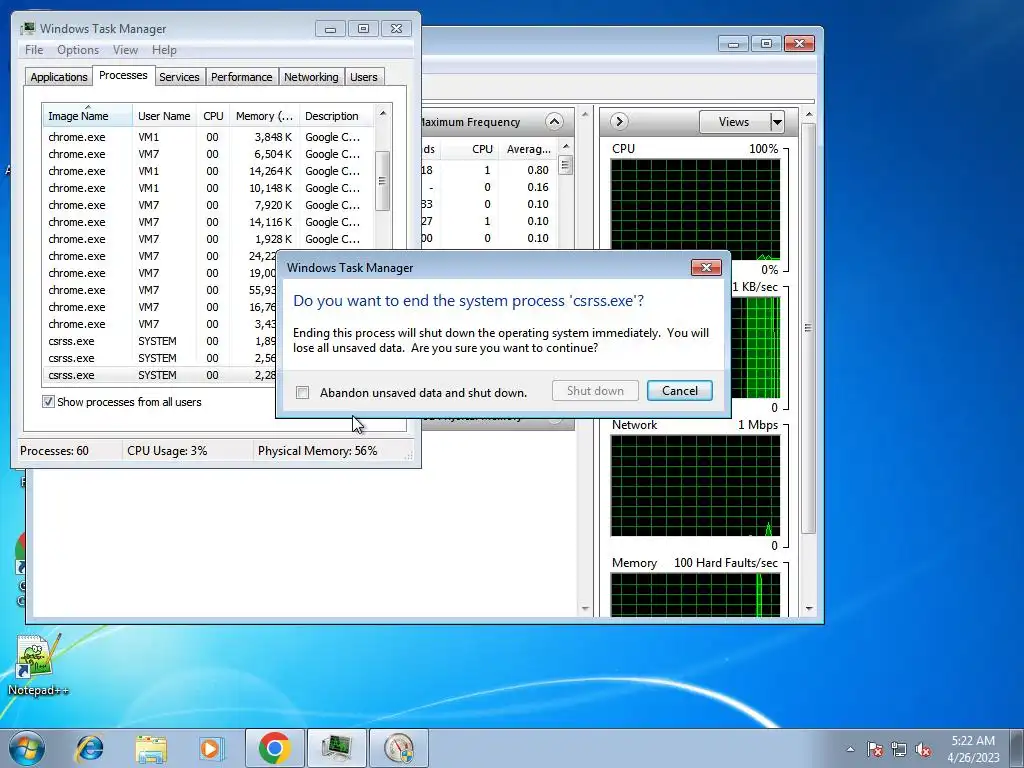Sort processes by User Name column
The width and height of the screenshot is (1024, 768).
pyautogui.click(x=164, y=116)
